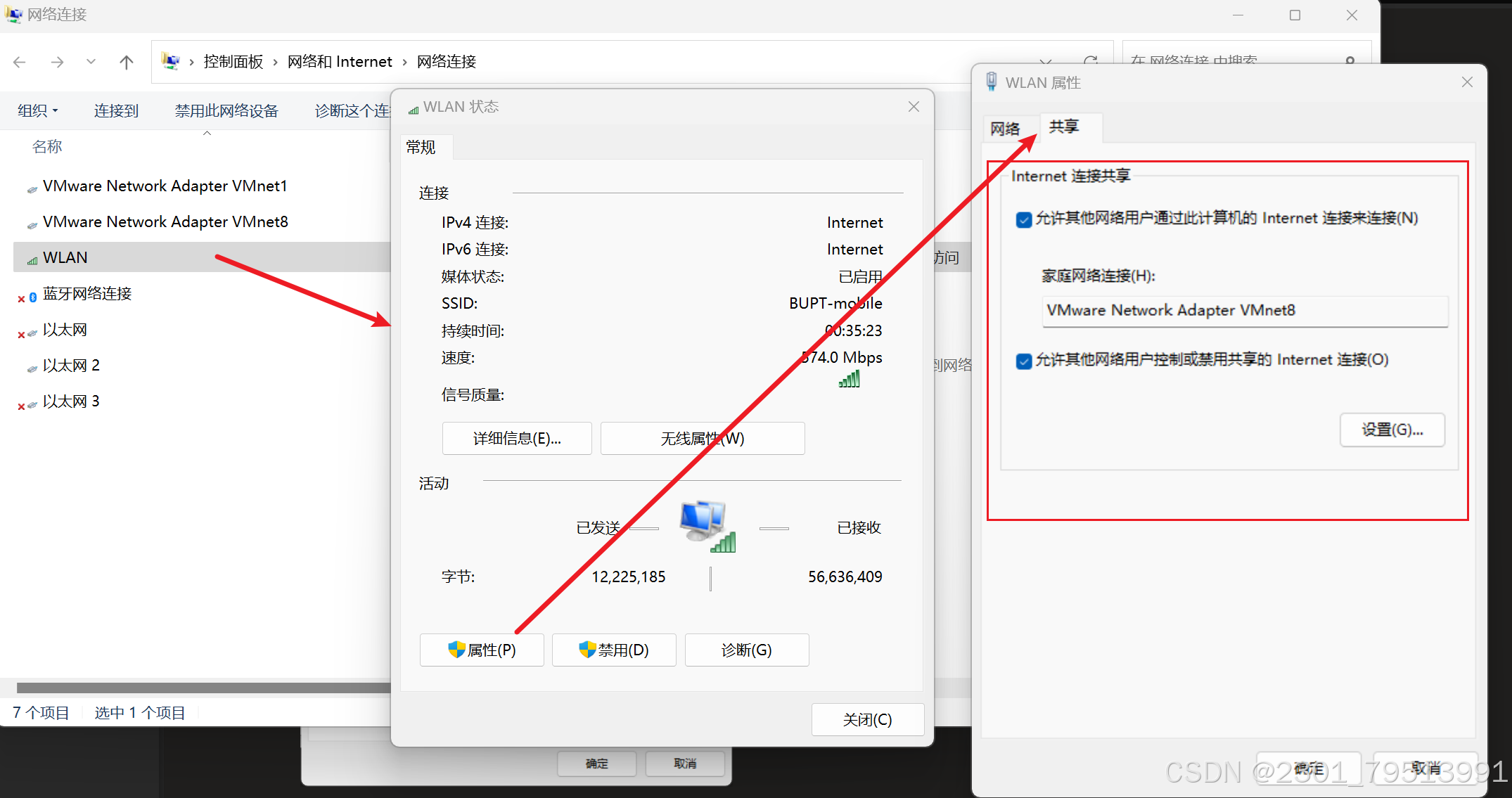1512x798 pixels.
Task: Expand the 组织 dropdown menu
Action: click(x=38, y=110)
